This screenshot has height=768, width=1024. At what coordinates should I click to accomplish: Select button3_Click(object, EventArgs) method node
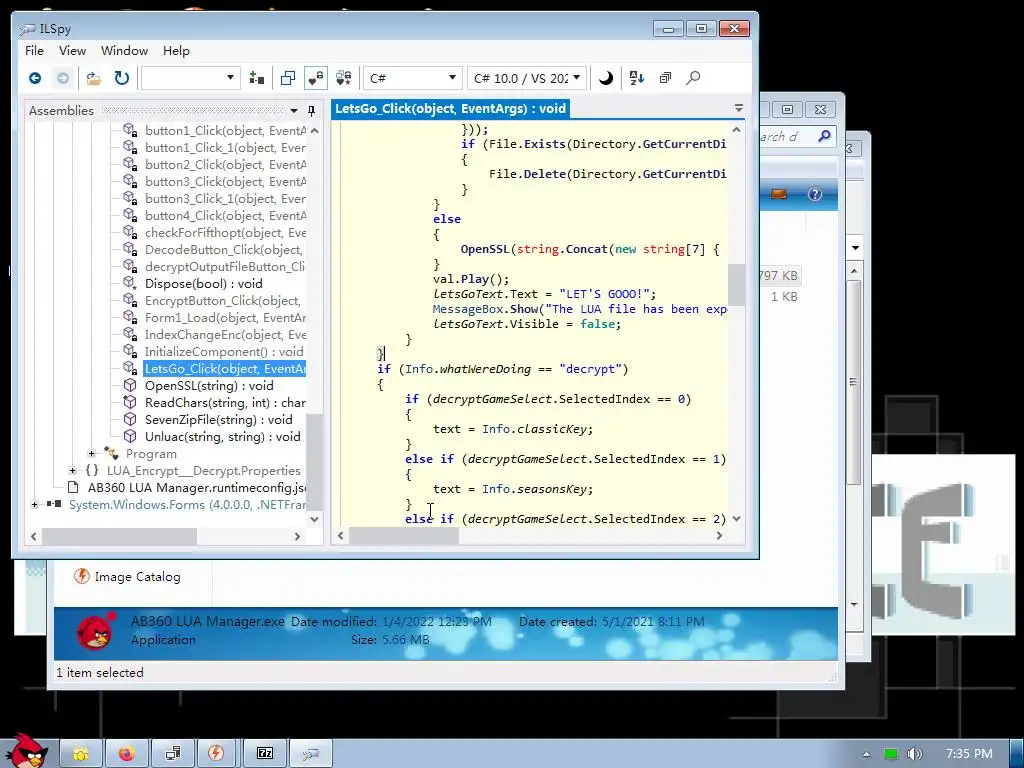225,182
